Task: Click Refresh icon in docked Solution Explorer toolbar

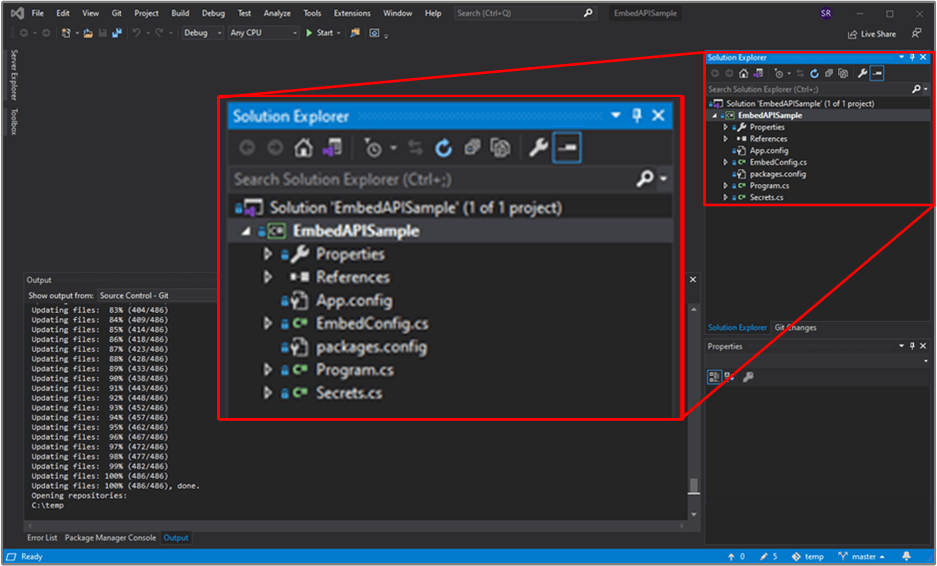Action: tap(814, 74)
